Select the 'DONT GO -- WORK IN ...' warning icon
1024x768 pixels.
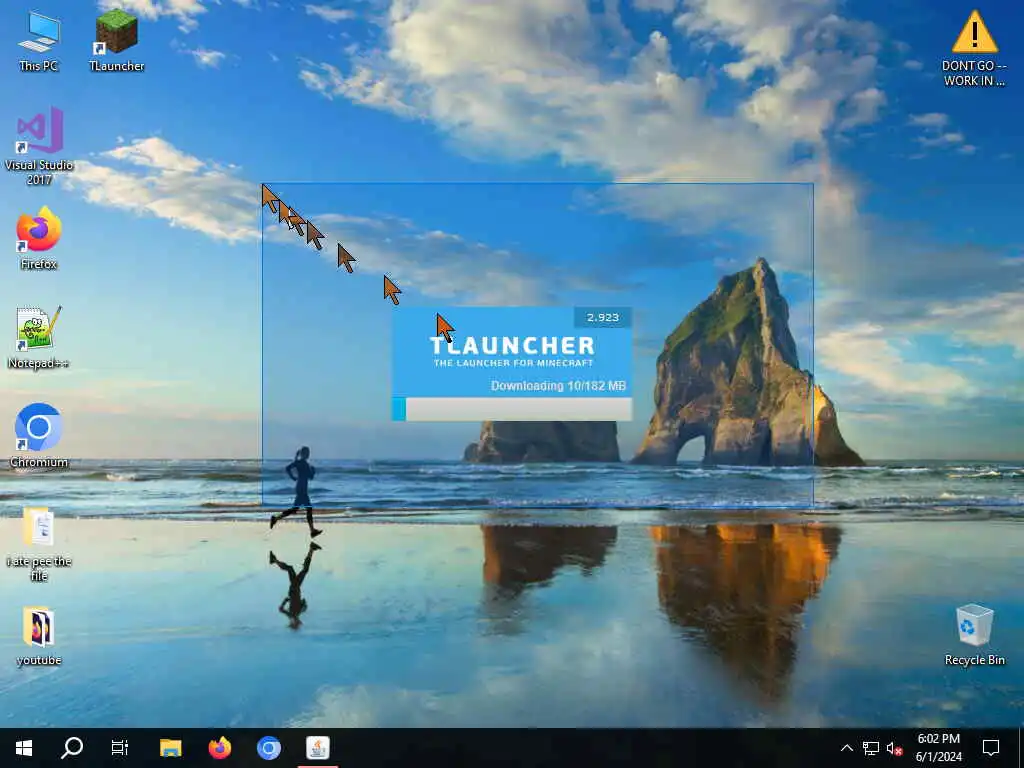click(x=974, y=48)
